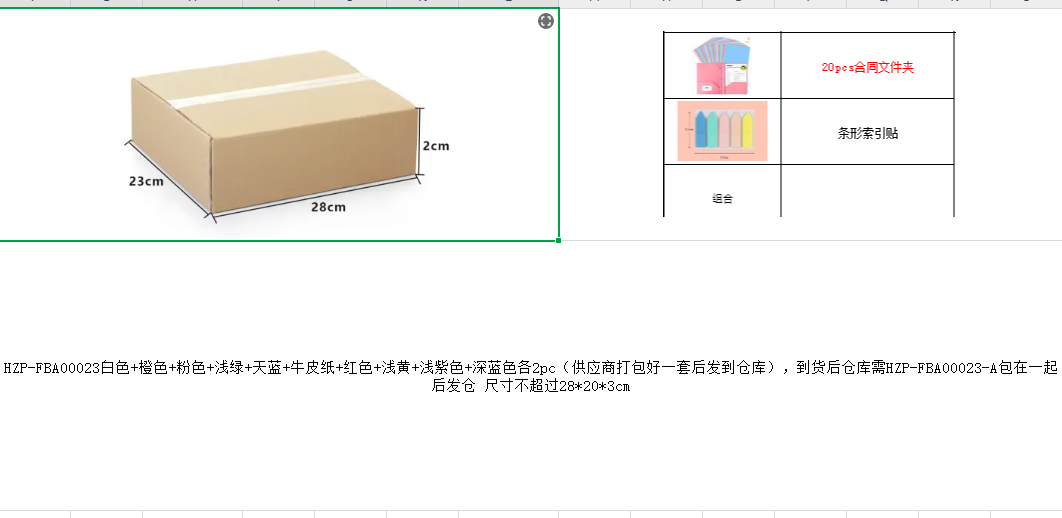Select the colorful index sticker thumbnail
This screenshot has height=518, width=1062.
[722, 131]
